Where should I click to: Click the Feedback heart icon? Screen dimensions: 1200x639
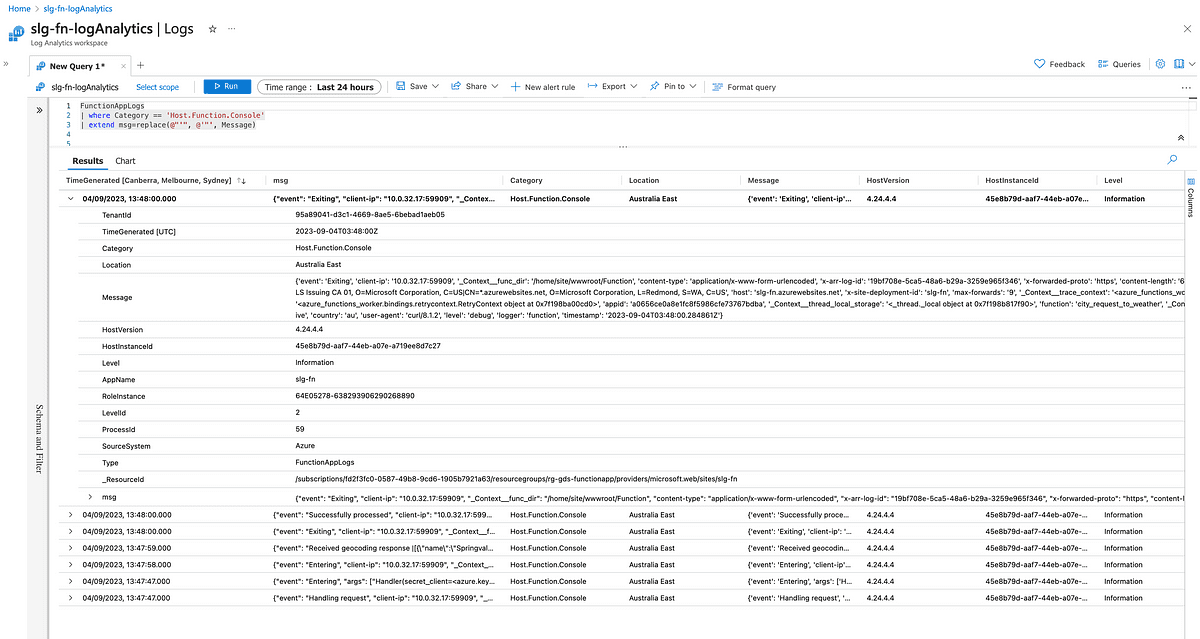(x=1040, y=64)
